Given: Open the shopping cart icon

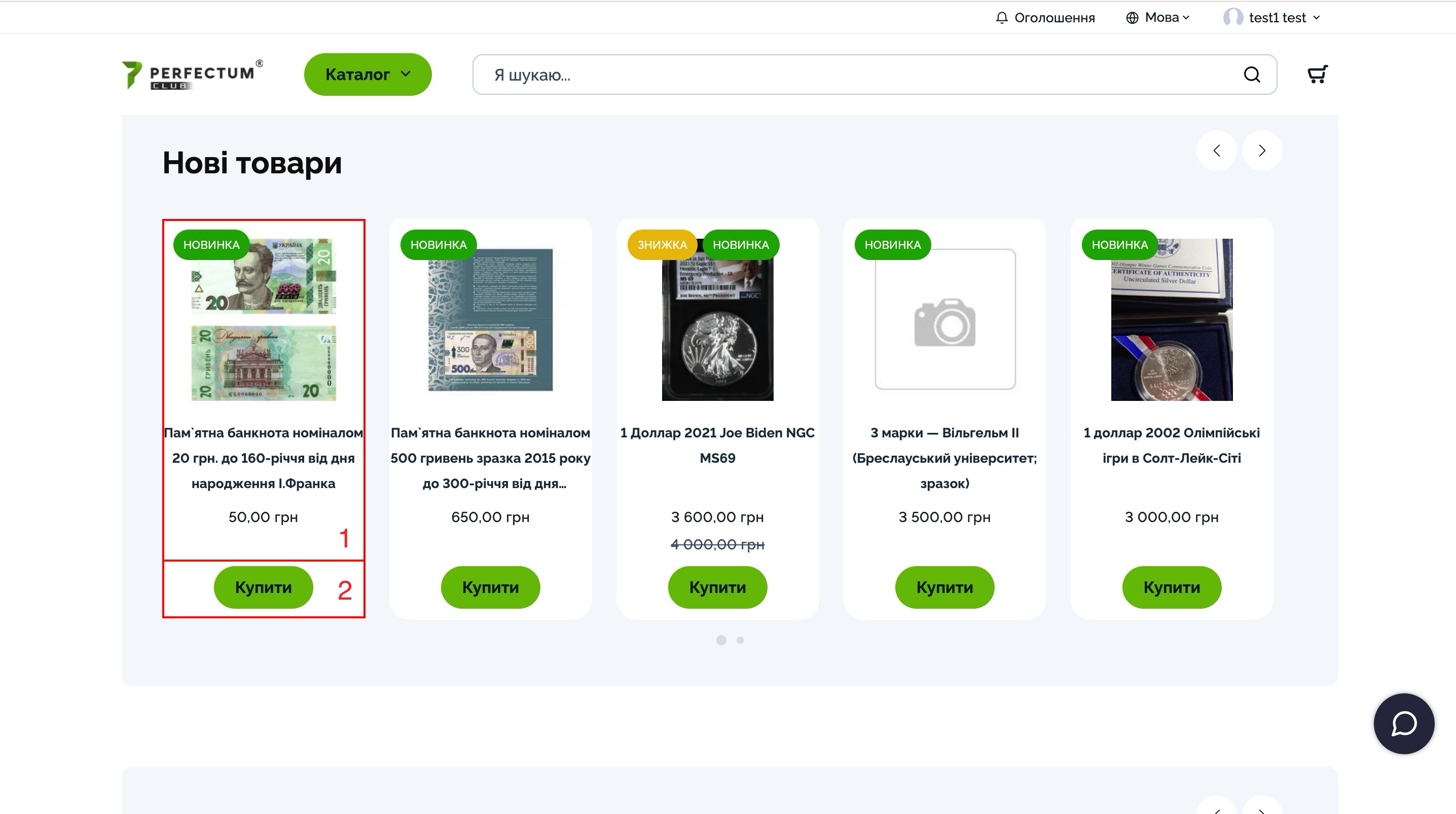Looking at the screenshot, I should click(x=1317, y=74).
